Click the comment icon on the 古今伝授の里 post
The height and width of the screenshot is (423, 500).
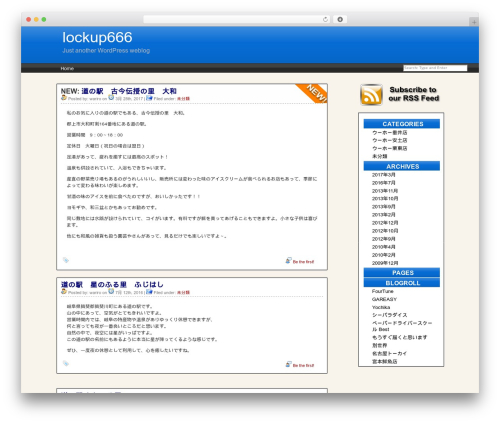click(x=289, y=261)
